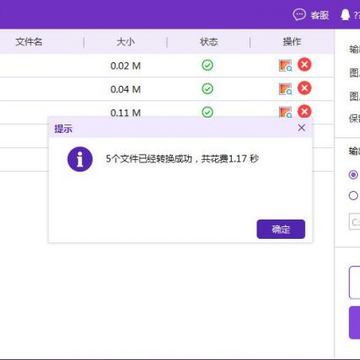Click the 客服 label in the title bar
Viewport: 360px width, 360px height.
tap(320, 15)
